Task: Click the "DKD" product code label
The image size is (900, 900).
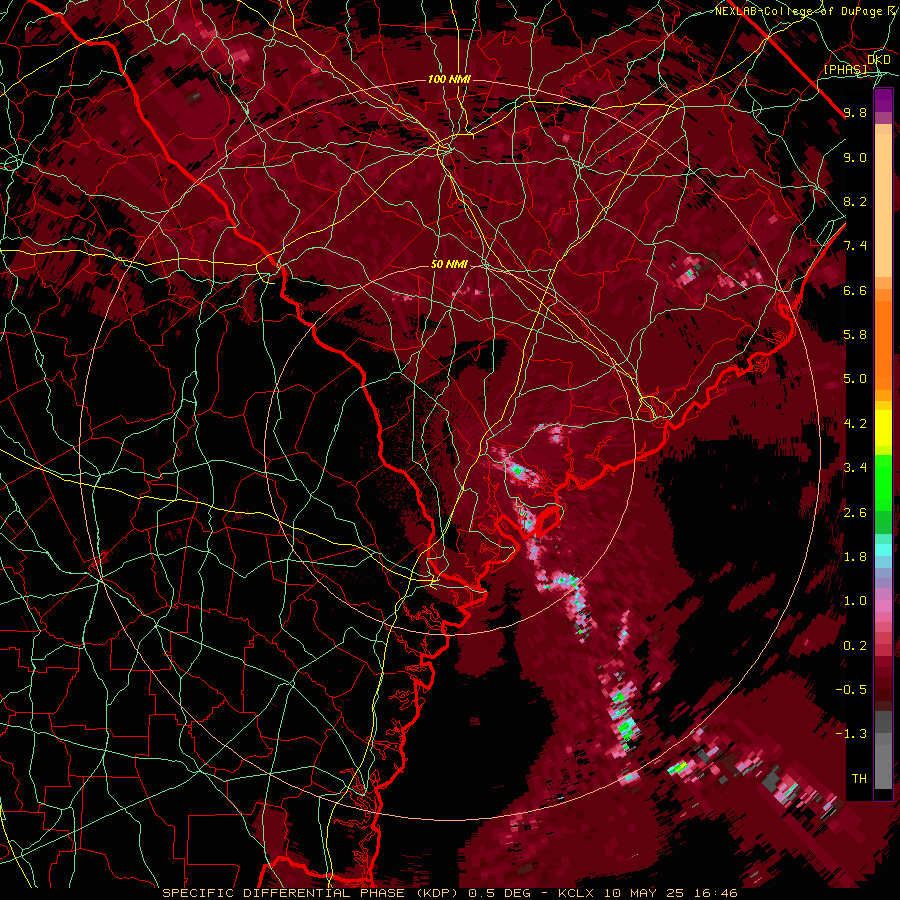Action: point(879,59)
